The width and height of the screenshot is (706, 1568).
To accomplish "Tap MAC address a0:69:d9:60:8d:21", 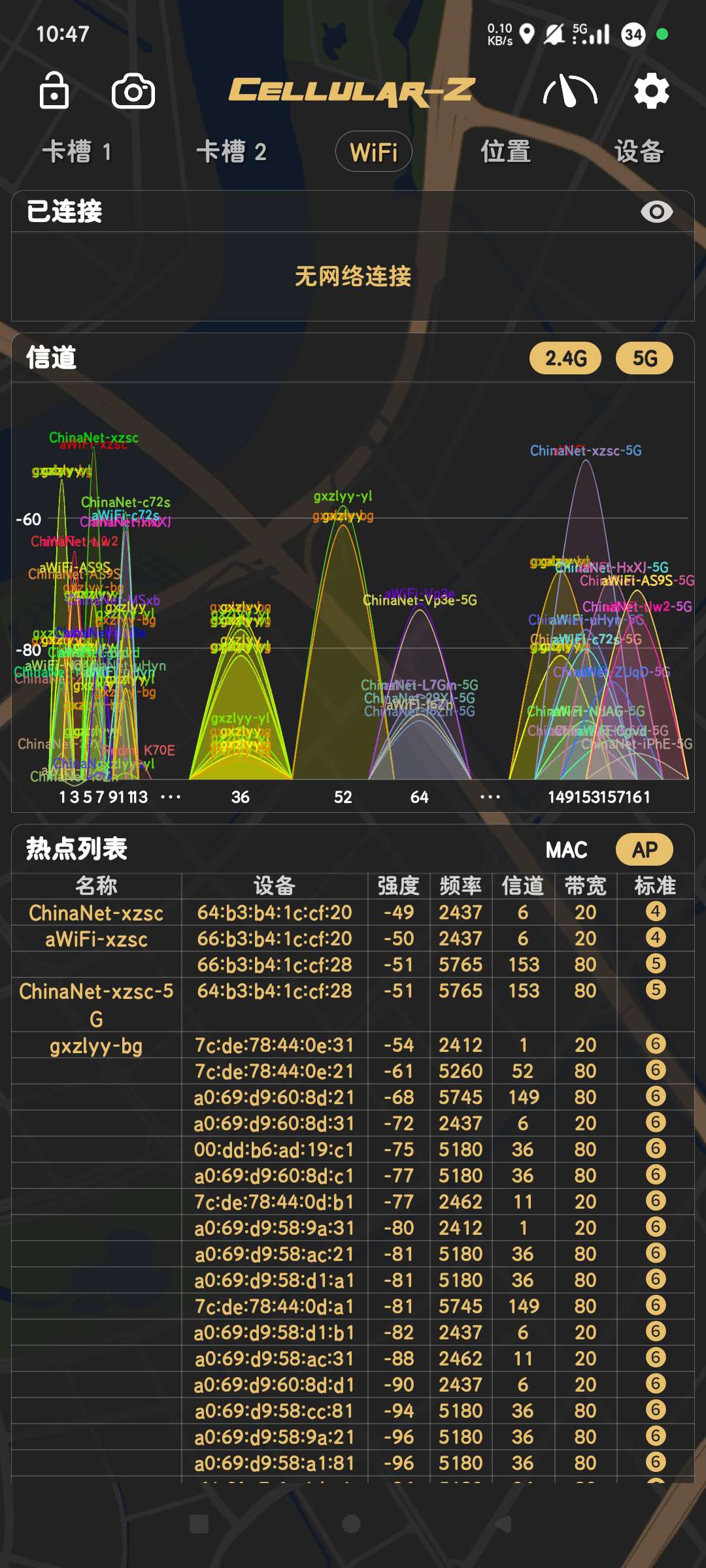I will [x=275, y=1098].
